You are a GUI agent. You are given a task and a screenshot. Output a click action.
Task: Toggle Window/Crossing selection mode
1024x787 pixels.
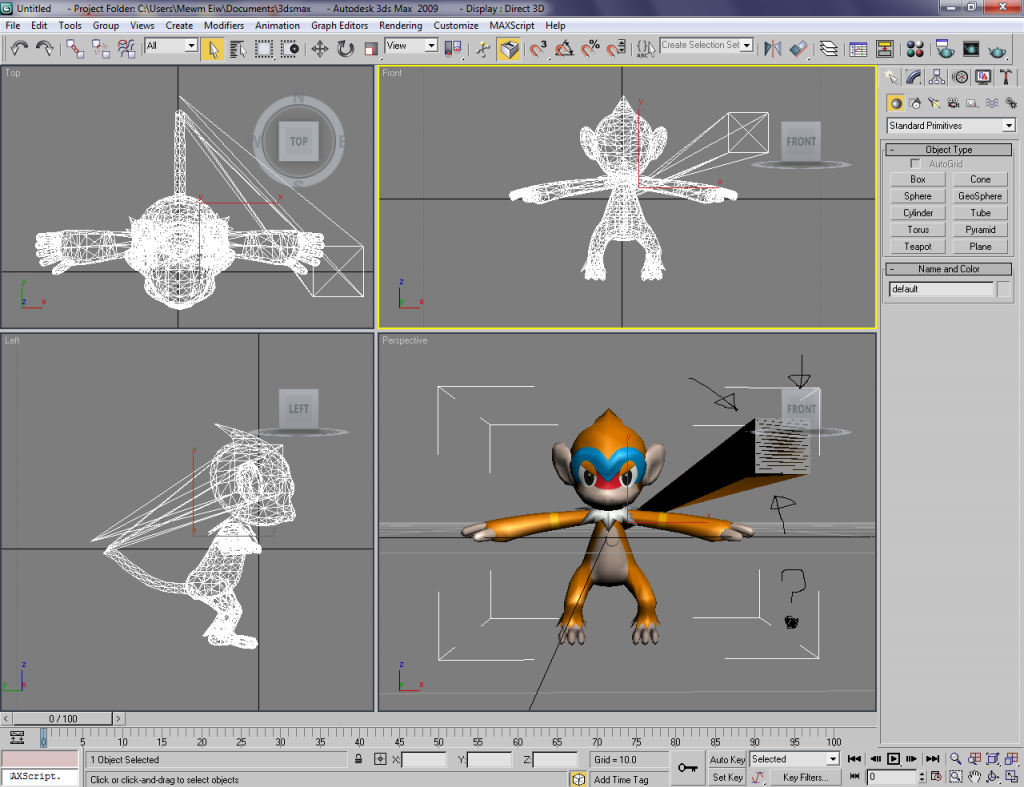click(x=289, y=49)
